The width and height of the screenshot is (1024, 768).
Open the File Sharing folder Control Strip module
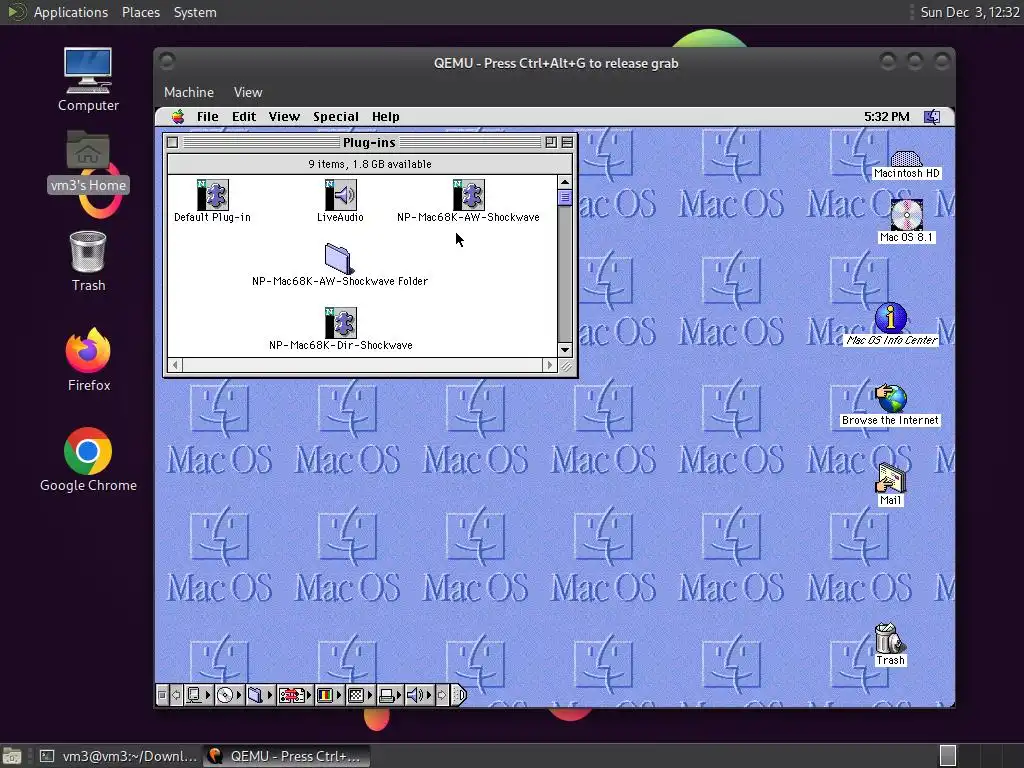point(256,695)
